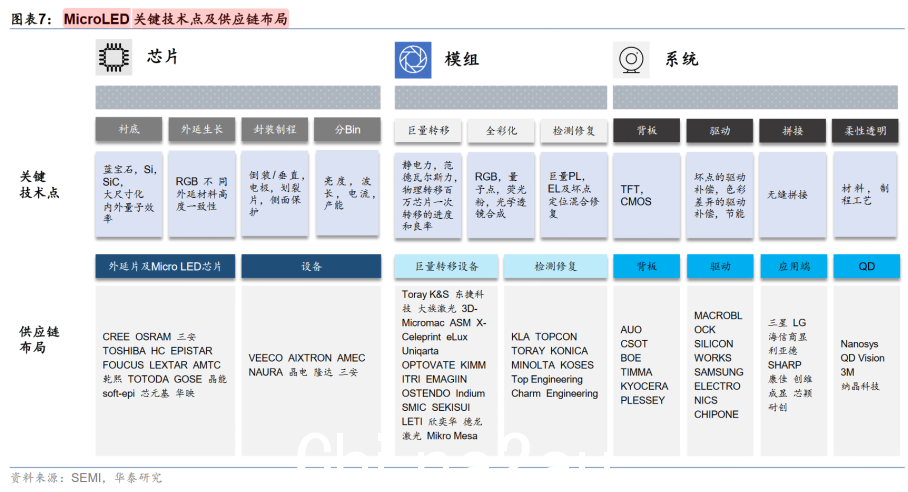Select the 分Bin header box
The width and height of the screenshot is (908, 492).
click(347, 130)
